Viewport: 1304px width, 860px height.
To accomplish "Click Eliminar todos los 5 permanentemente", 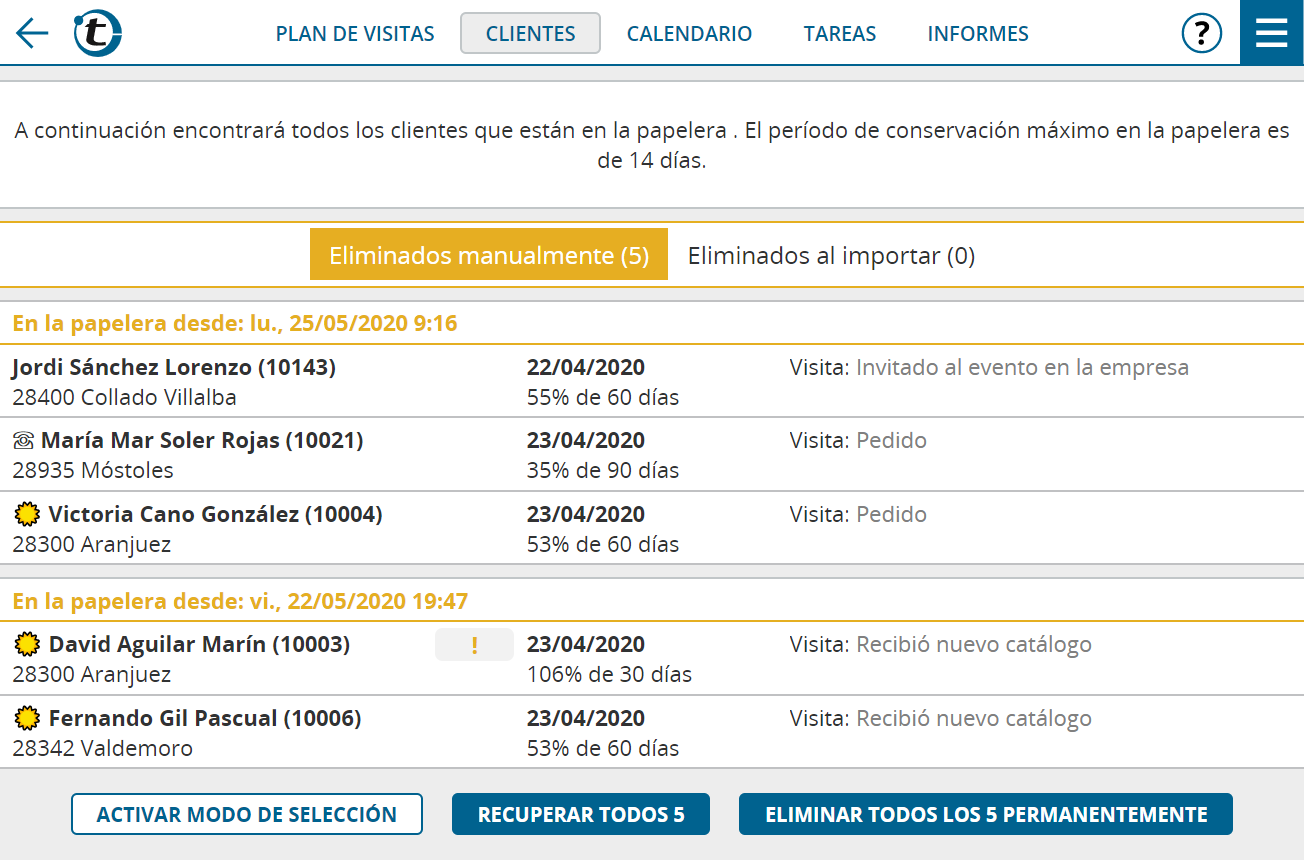I will pos(986,814).
